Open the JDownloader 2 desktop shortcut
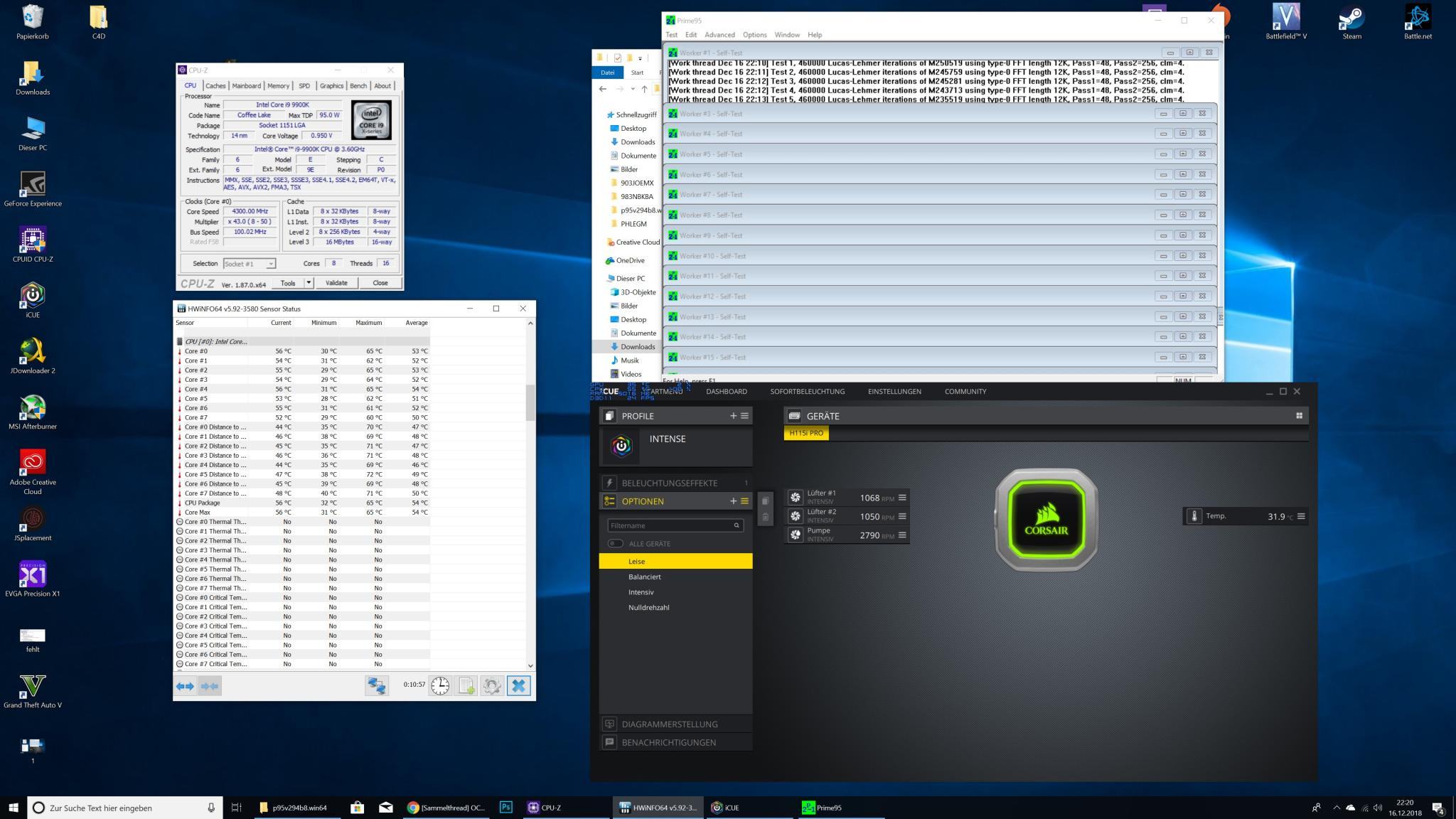The width and height of the screenshot is (1456, 819). (x=33, y=356)
